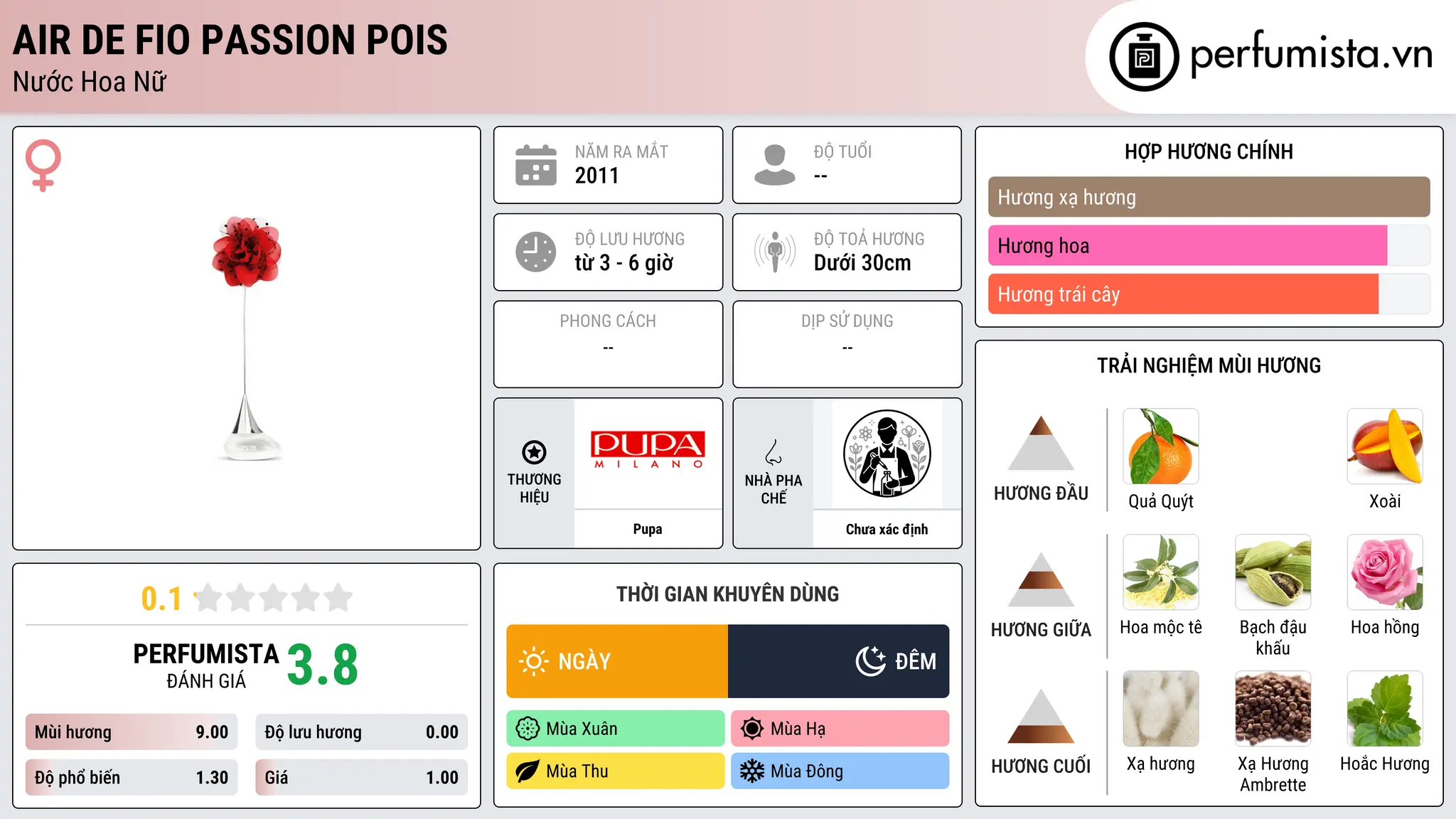The width and height of the screenshot is (1456, 819).
Task: Choose the Mùa Đông season tag
Action: coord(840,771)
